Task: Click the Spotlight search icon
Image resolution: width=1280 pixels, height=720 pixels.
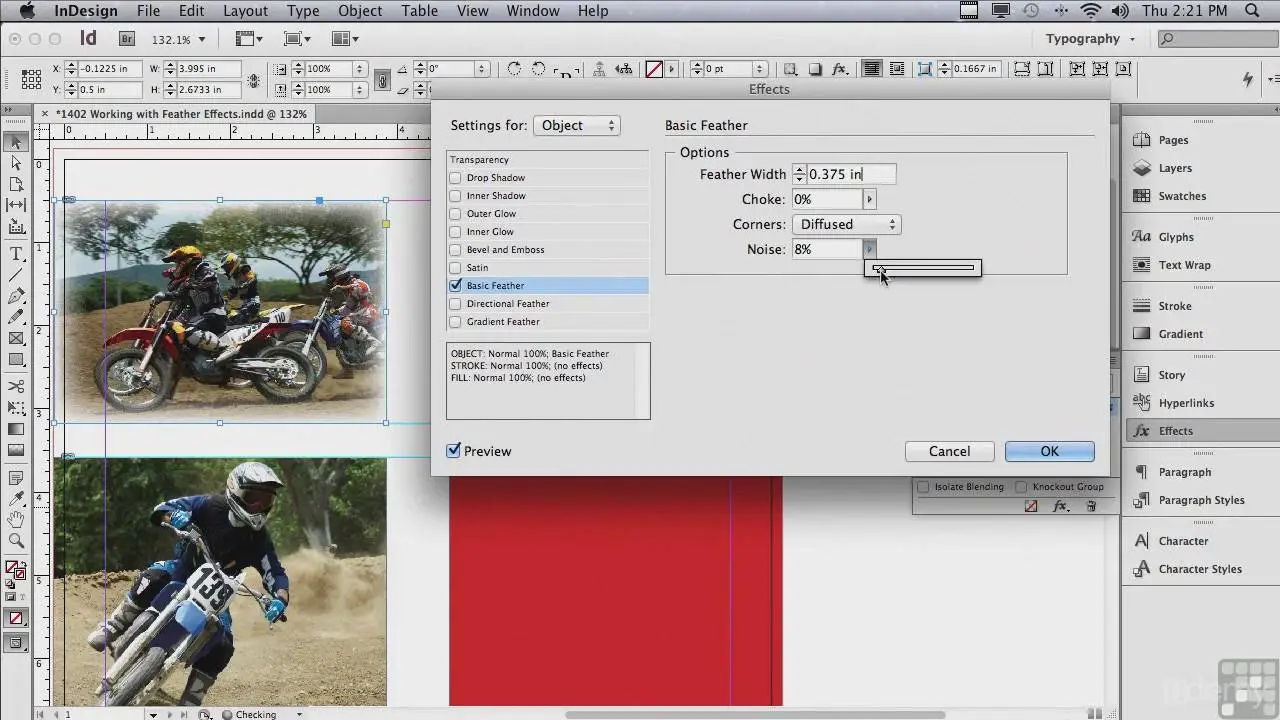Action: coord(1252,11)
